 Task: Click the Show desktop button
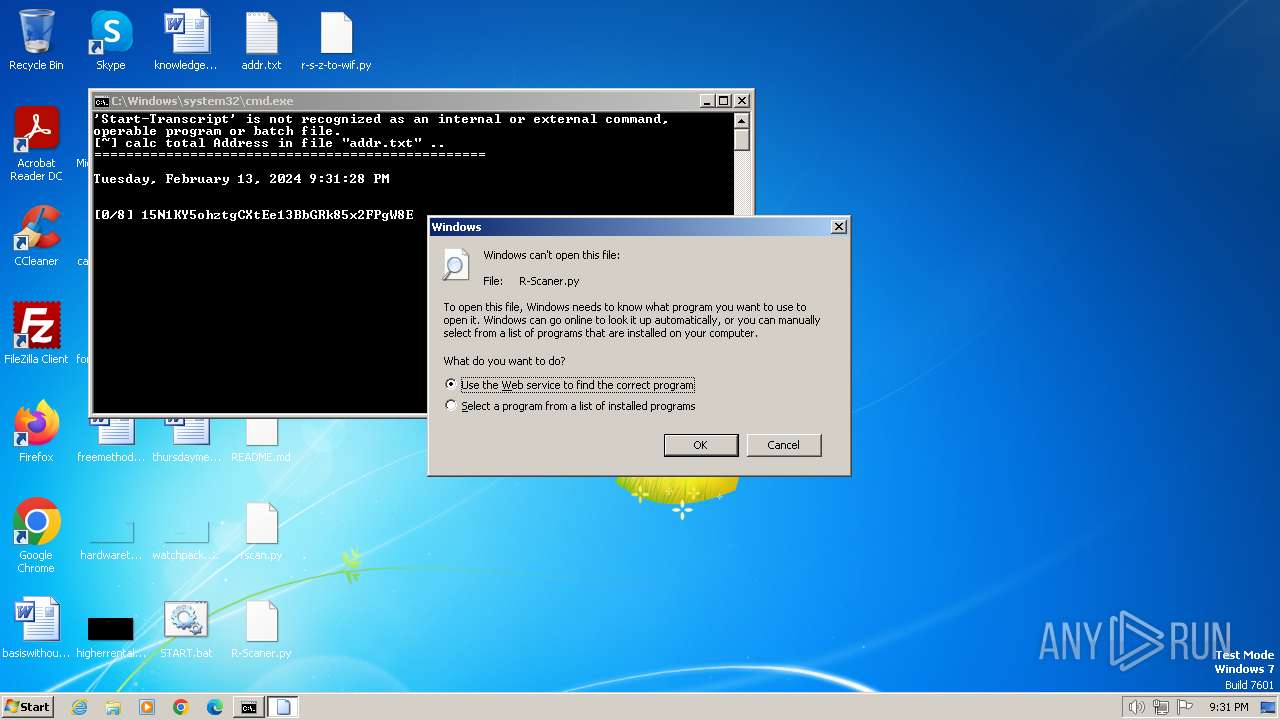pos(1270,707)
